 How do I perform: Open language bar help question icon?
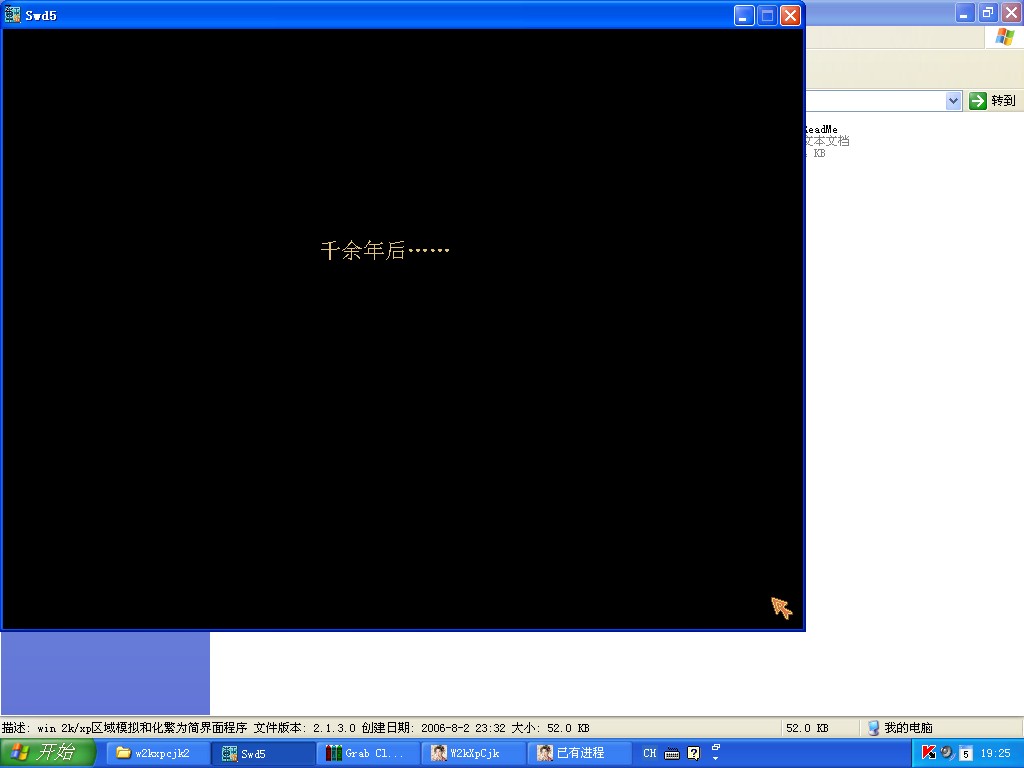coord(694,754)
